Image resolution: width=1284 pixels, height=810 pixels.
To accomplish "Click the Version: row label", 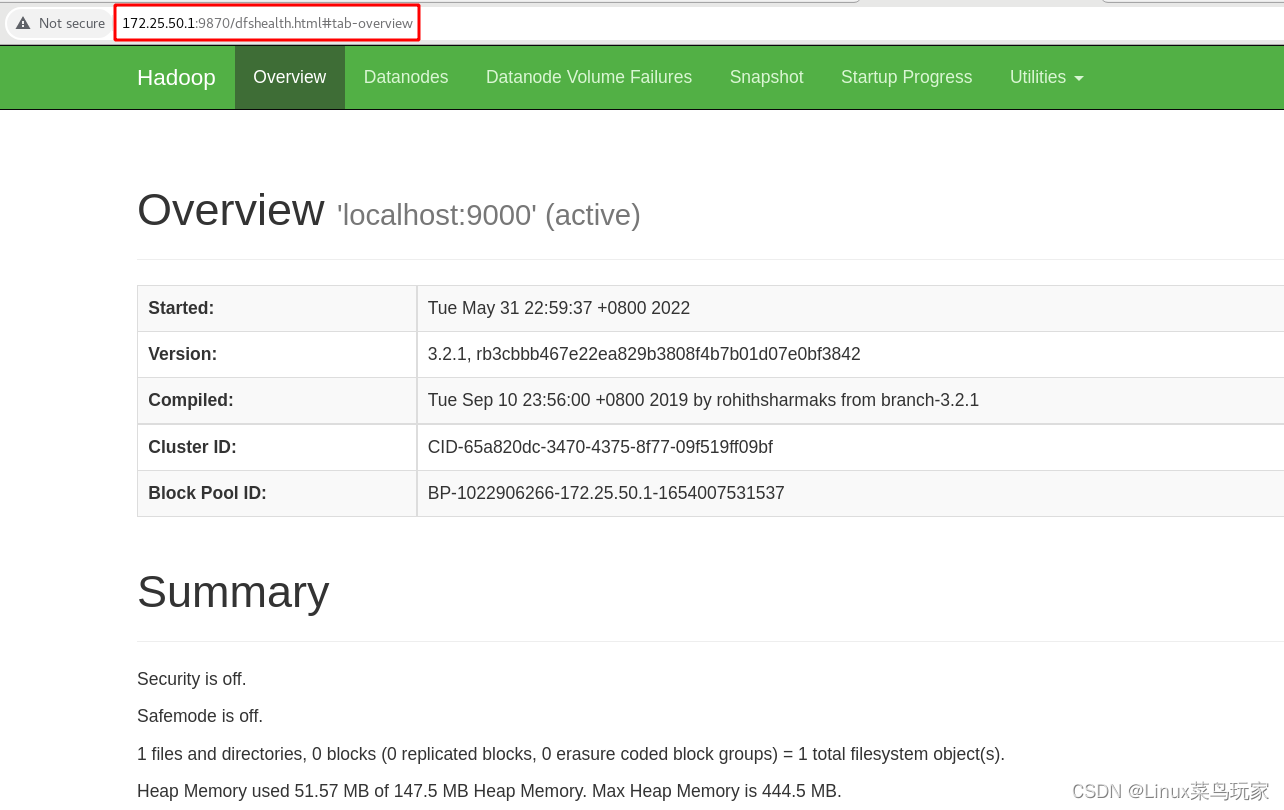I will click(x=182, y=354).
